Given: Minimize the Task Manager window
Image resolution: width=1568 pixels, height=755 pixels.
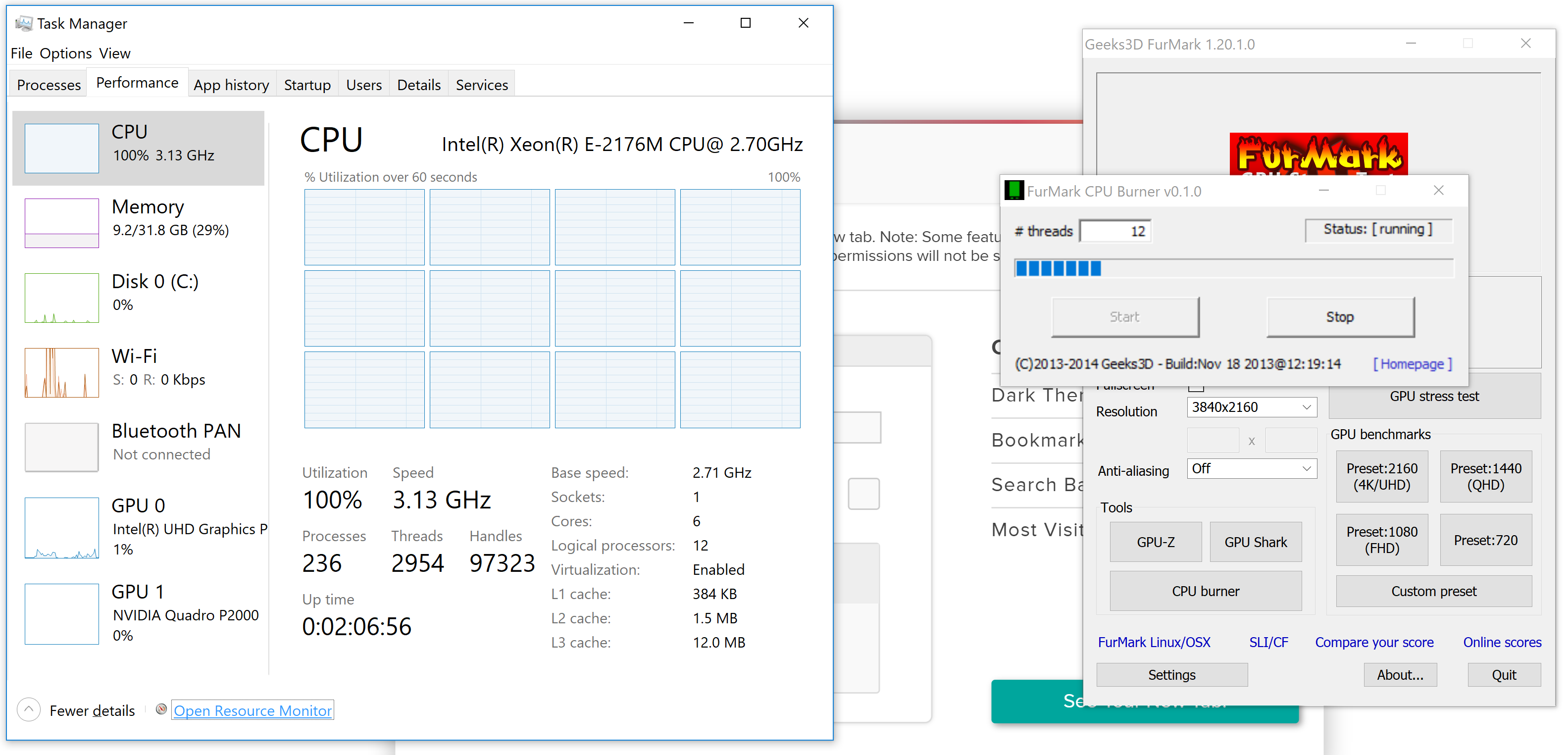Looking at the screenshot, I should coord(688,23).
